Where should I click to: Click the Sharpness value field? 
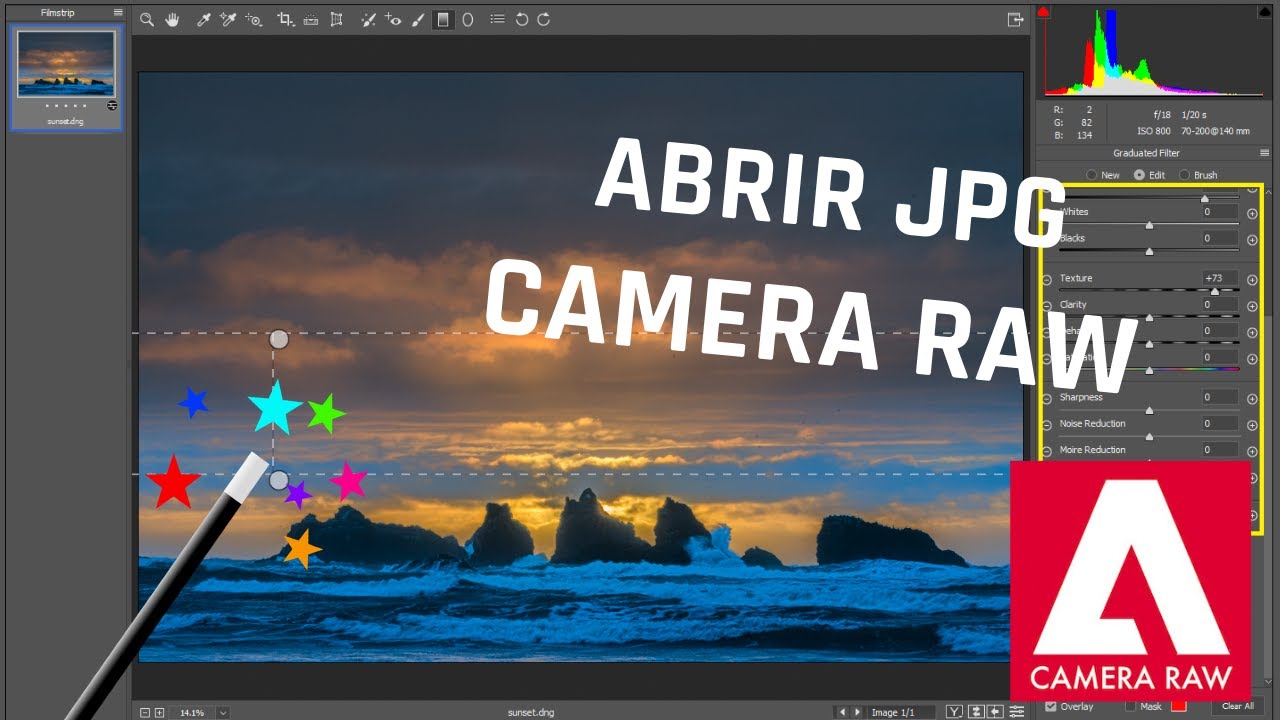point(1220,397)
